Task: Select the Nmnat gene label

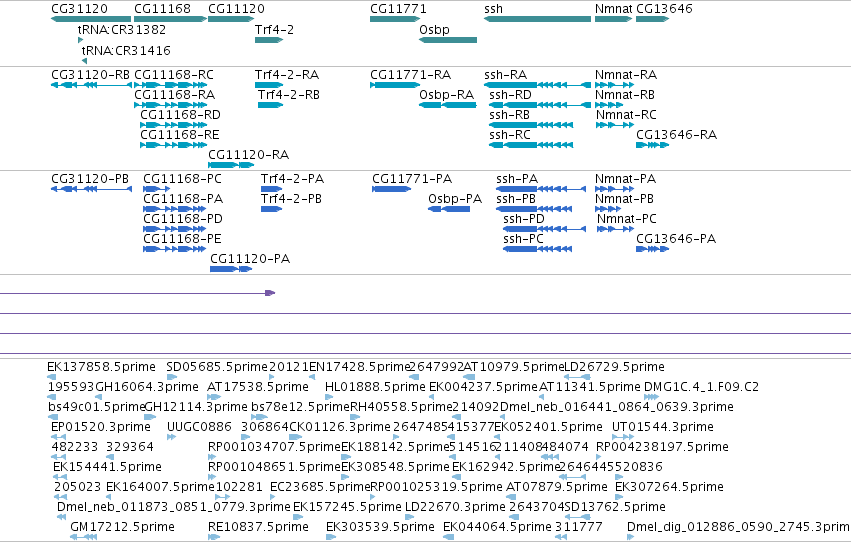Action: coord(613,9)
